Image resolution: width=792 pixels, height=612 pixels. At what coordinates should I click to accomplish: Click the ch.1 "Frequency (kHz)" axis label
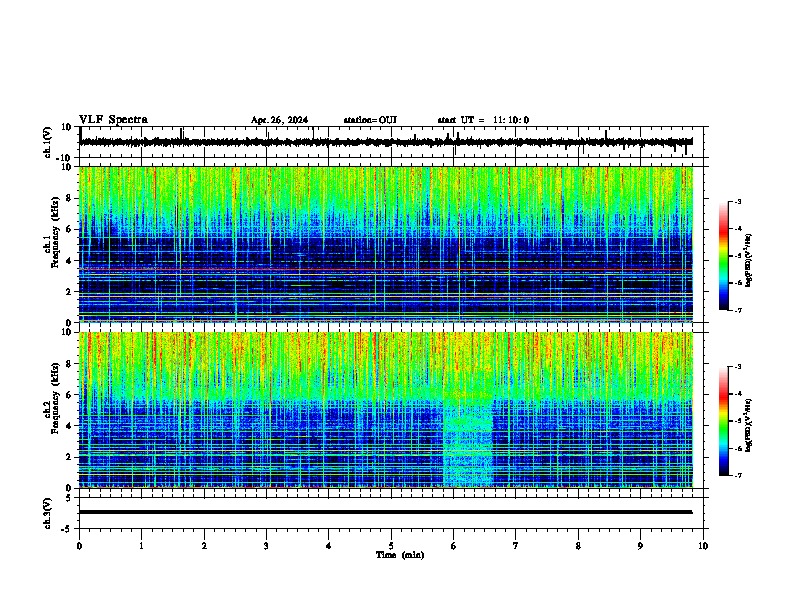[55, 233]
